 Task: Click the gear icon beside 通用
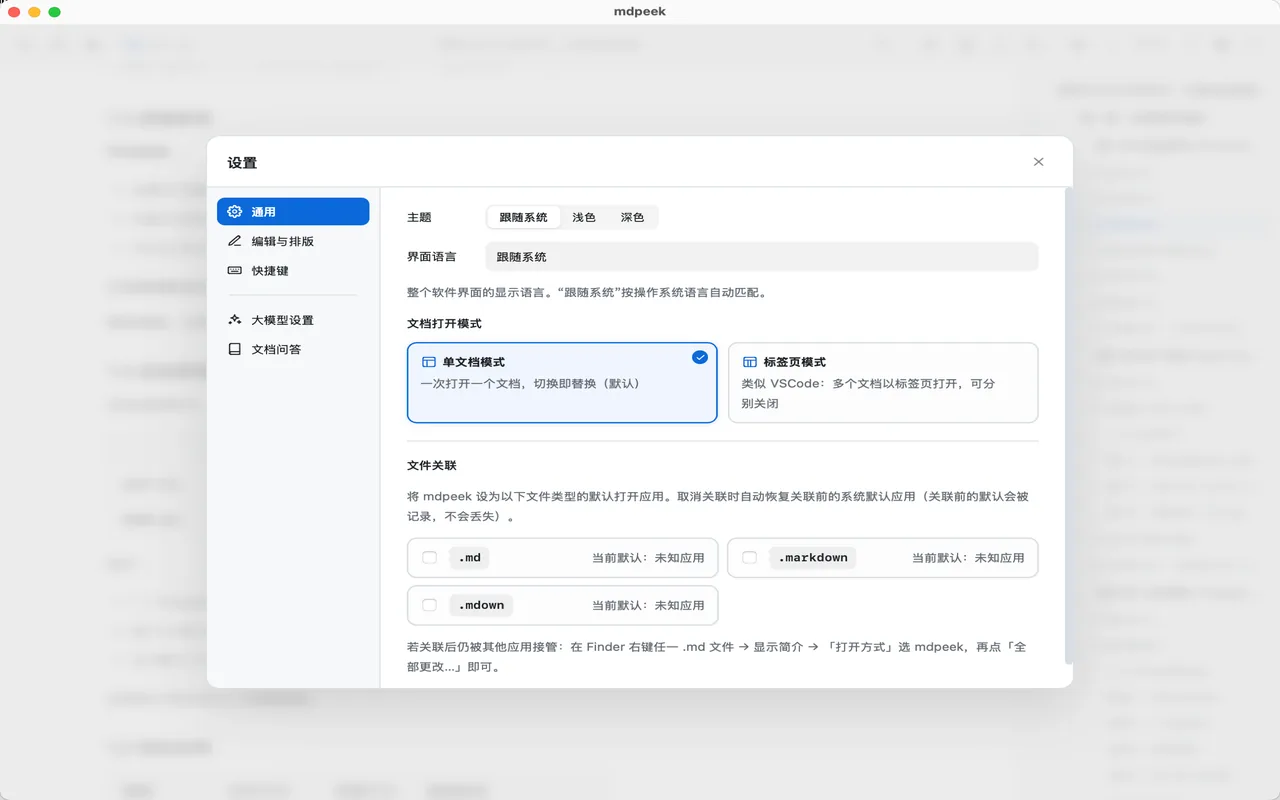235,212
